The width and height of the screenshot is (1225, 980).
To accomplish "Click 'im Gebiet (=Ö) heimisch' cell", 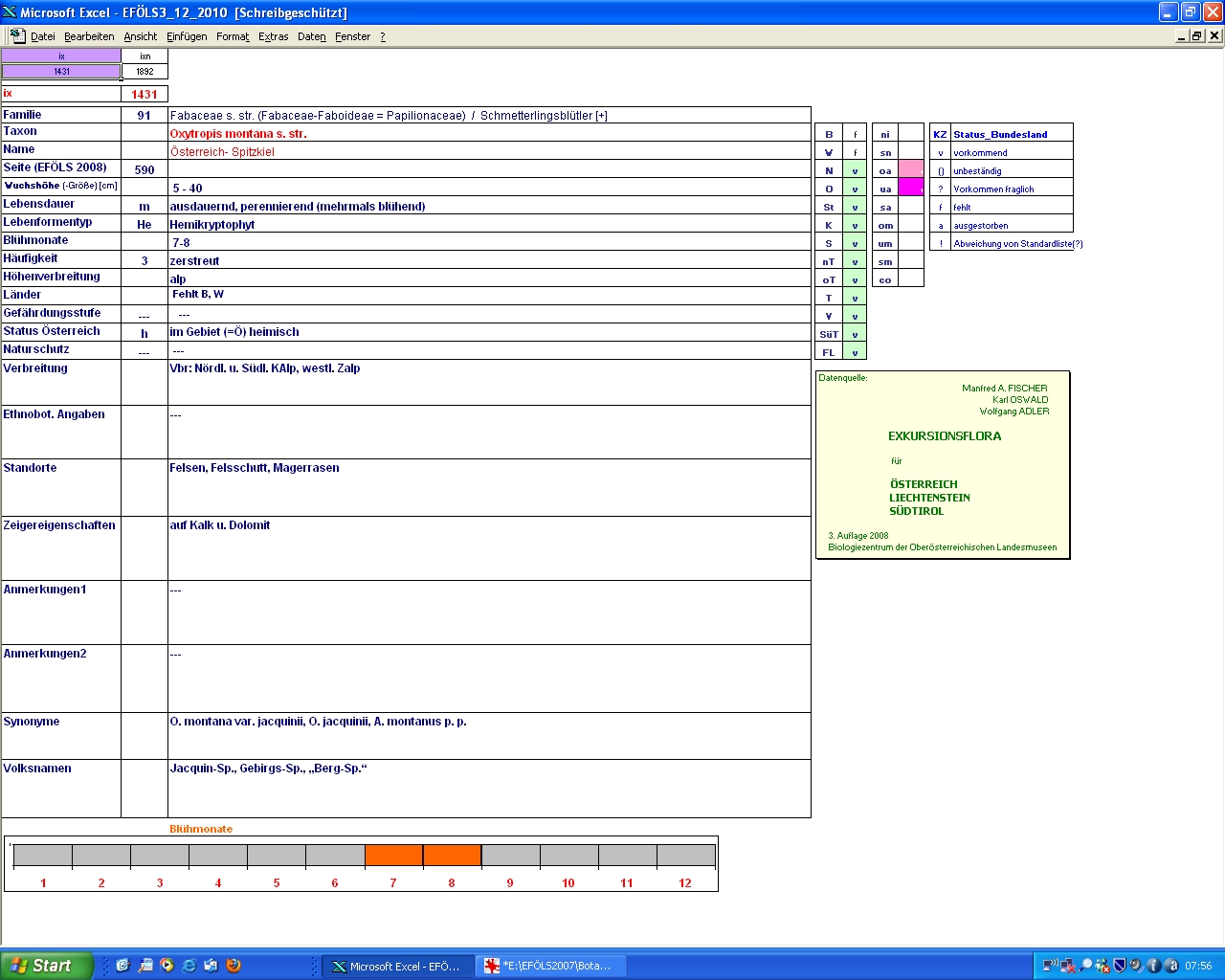I will (489, 332).
